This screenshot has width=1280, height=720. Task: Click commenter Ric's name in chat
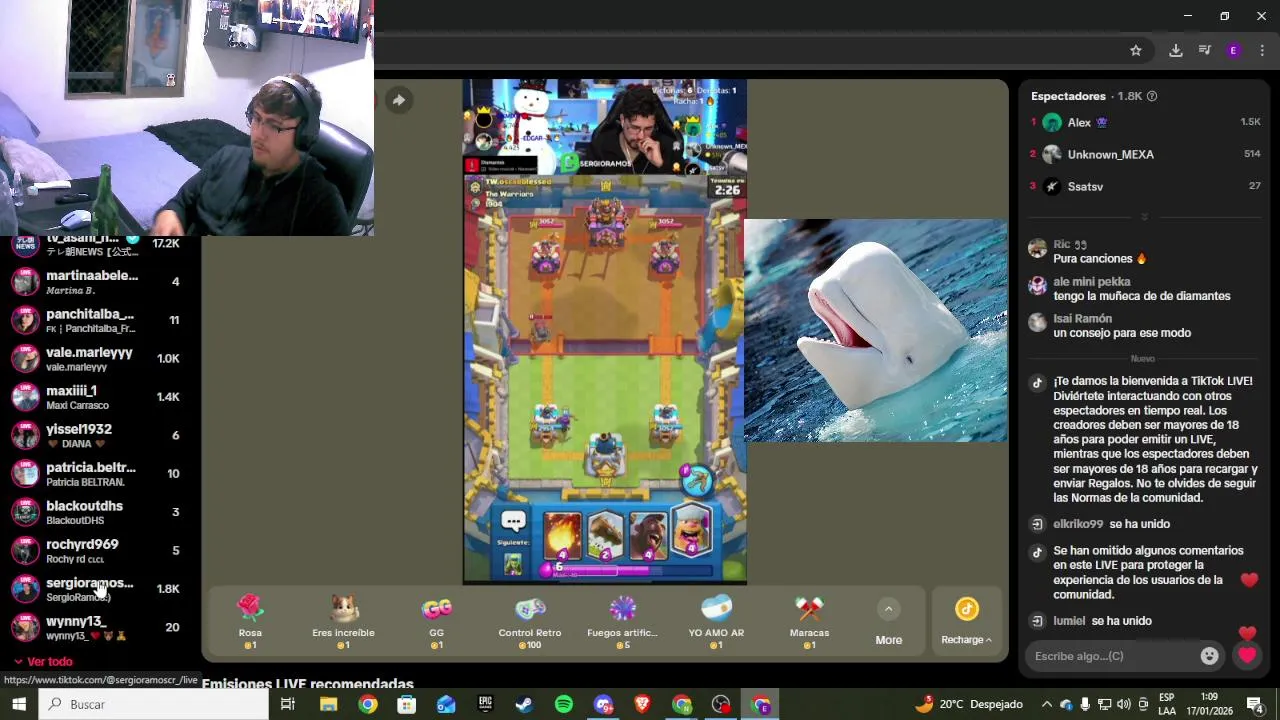coord(1062,244)
